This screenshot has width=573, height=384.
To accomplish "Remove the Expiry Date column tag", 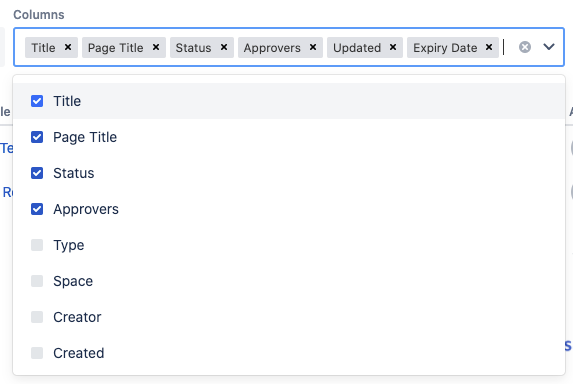I will coord(489,47).
